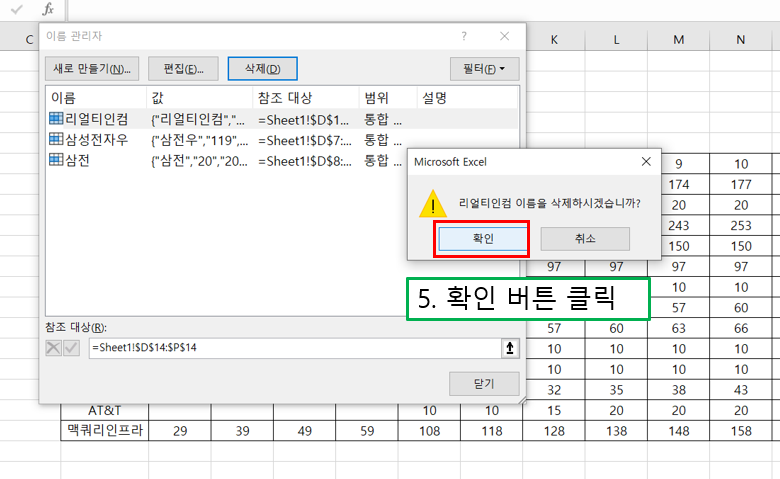Click the table icon beside 삼성전자우

pyautogui.click(x=56, y=139)
